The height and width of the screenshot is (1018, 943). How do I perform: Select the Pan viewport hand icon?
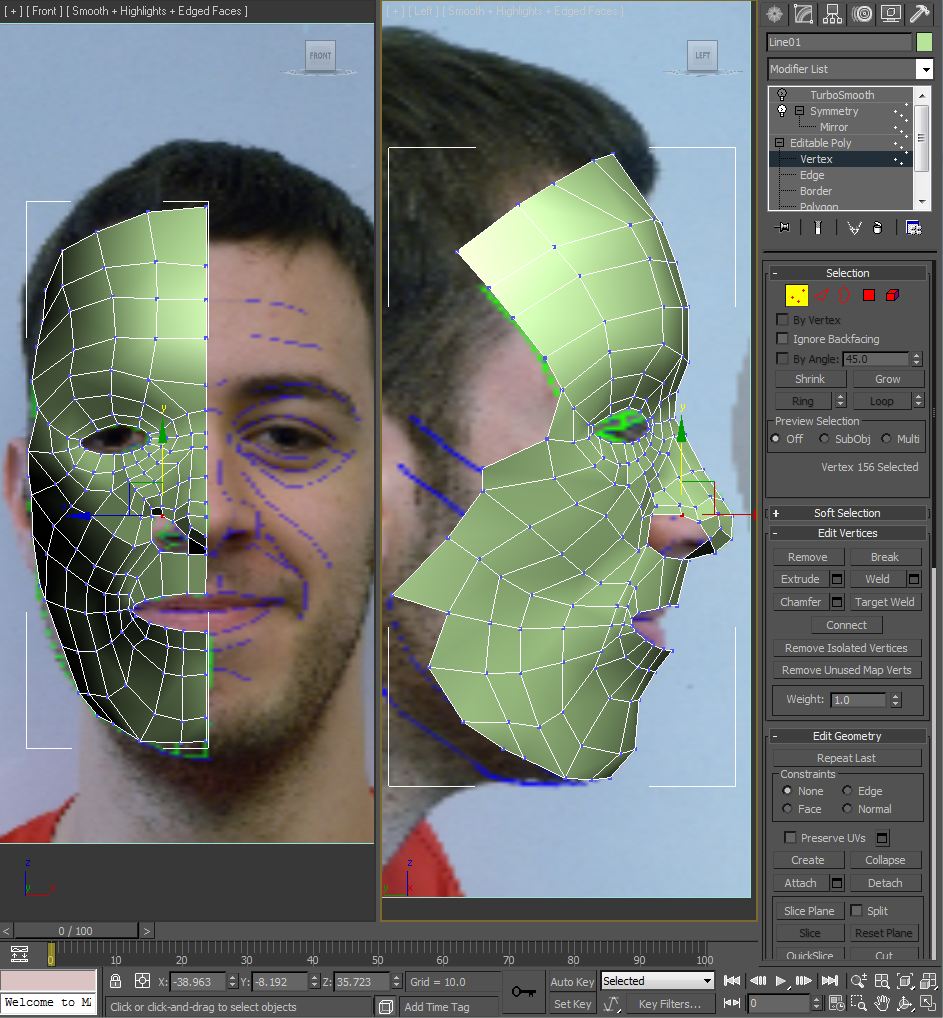884,1001
